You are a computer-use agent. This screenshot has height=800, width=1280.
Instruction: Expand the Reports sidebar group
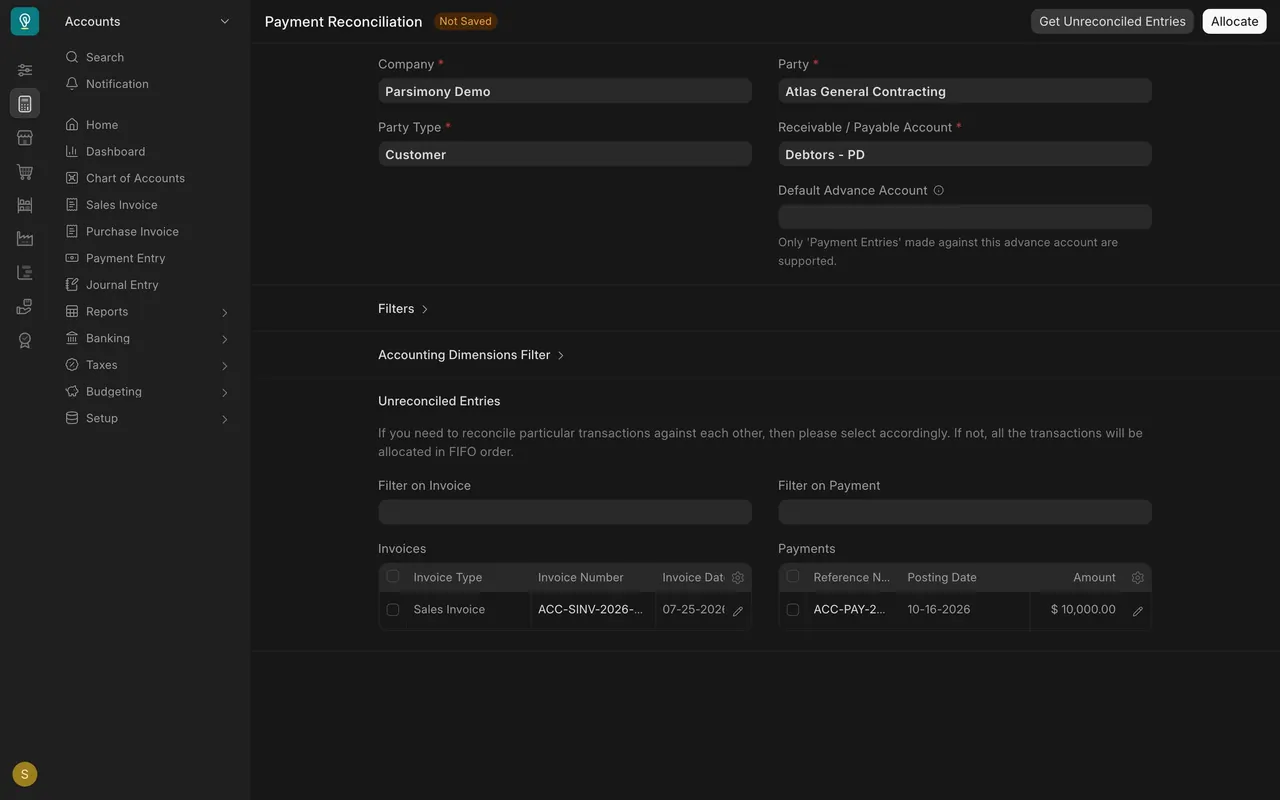[x=148, y=311]
